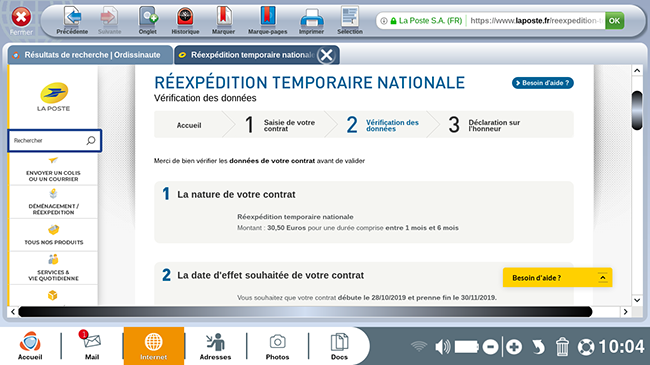Go to step 3 Déclaration sur l'honneur
The width and height of the screenshot is (650, 365).
484,125
